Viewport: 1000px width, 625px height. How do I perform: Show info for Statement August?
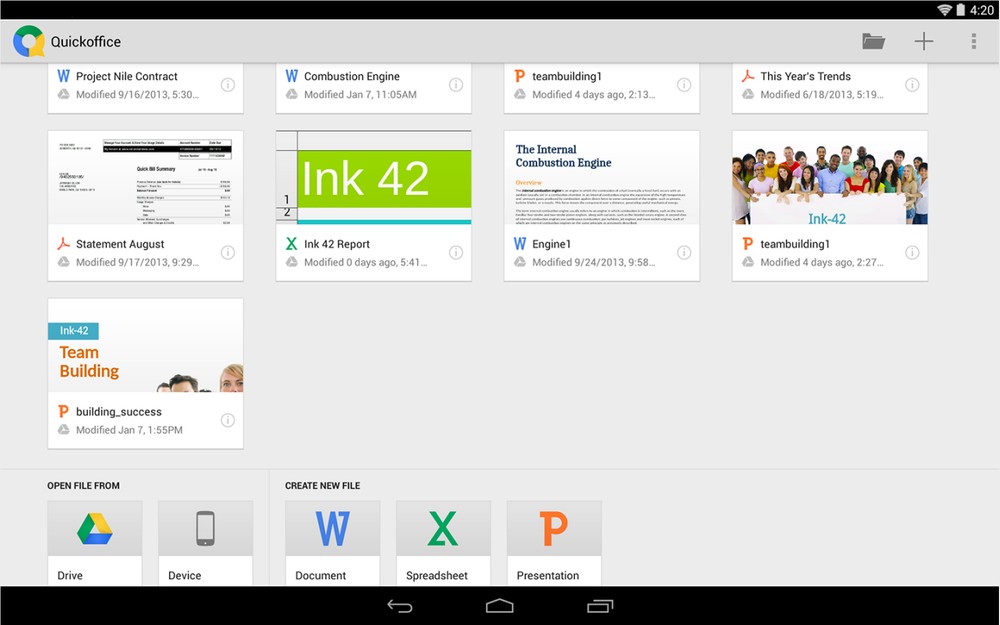tap(228, 253)
